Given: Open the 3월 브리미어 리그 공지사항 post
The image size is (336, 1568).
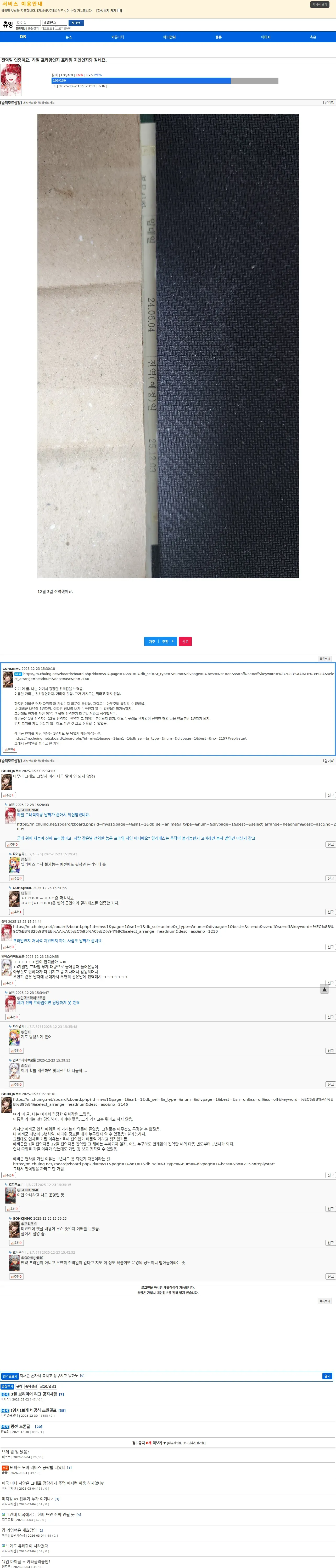Looking at the screenshot, I should tap(37, 1394).
